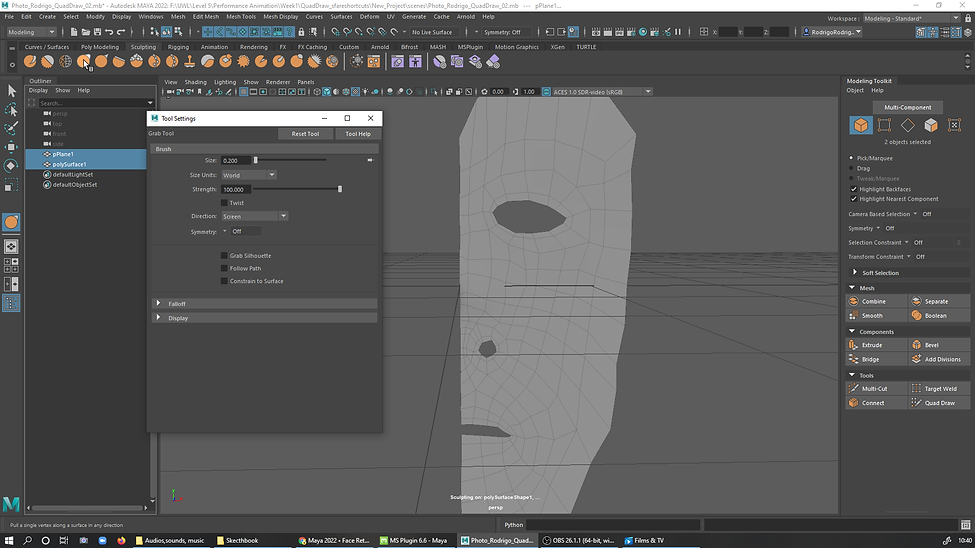Image resolution: width=975 pixels, height=548 pixels.
Task: Expand the Soft Selection section
Action: tap(855, 272)
